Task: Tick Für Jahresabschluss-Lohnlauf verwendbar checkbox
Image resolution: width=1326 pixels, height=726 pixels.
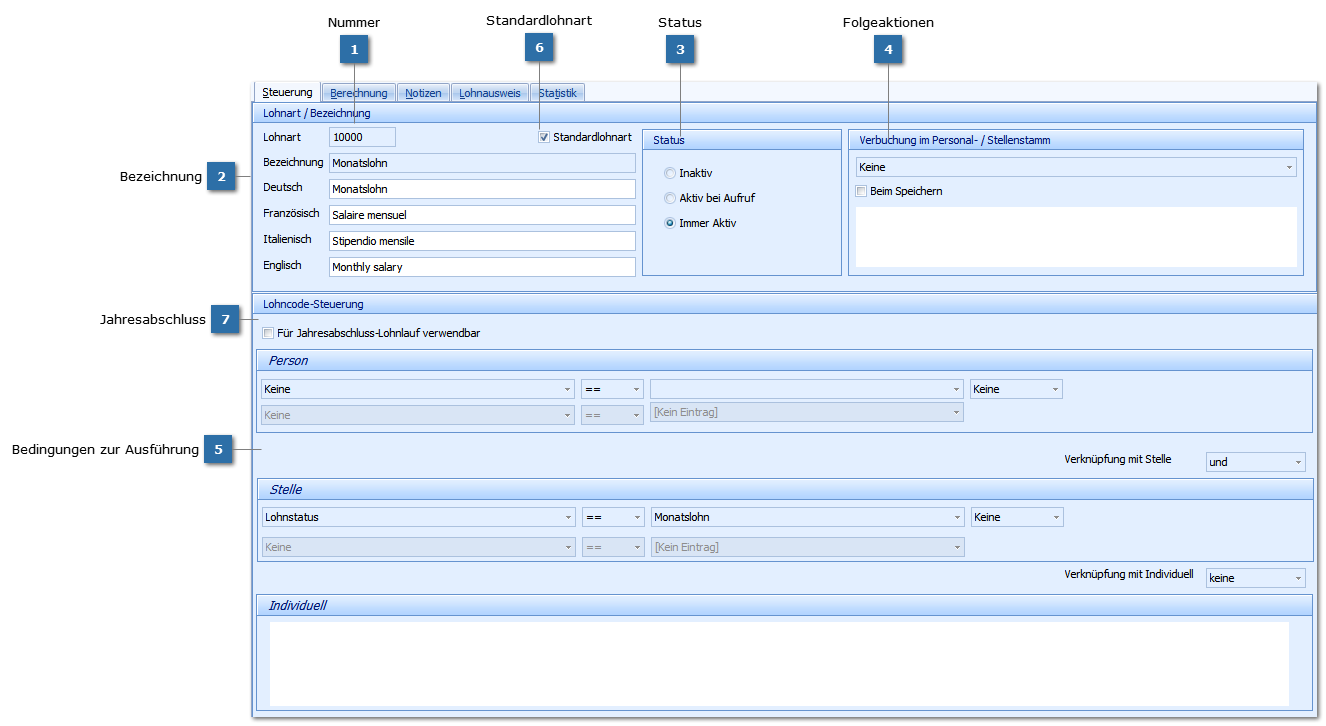Action: 267,333
